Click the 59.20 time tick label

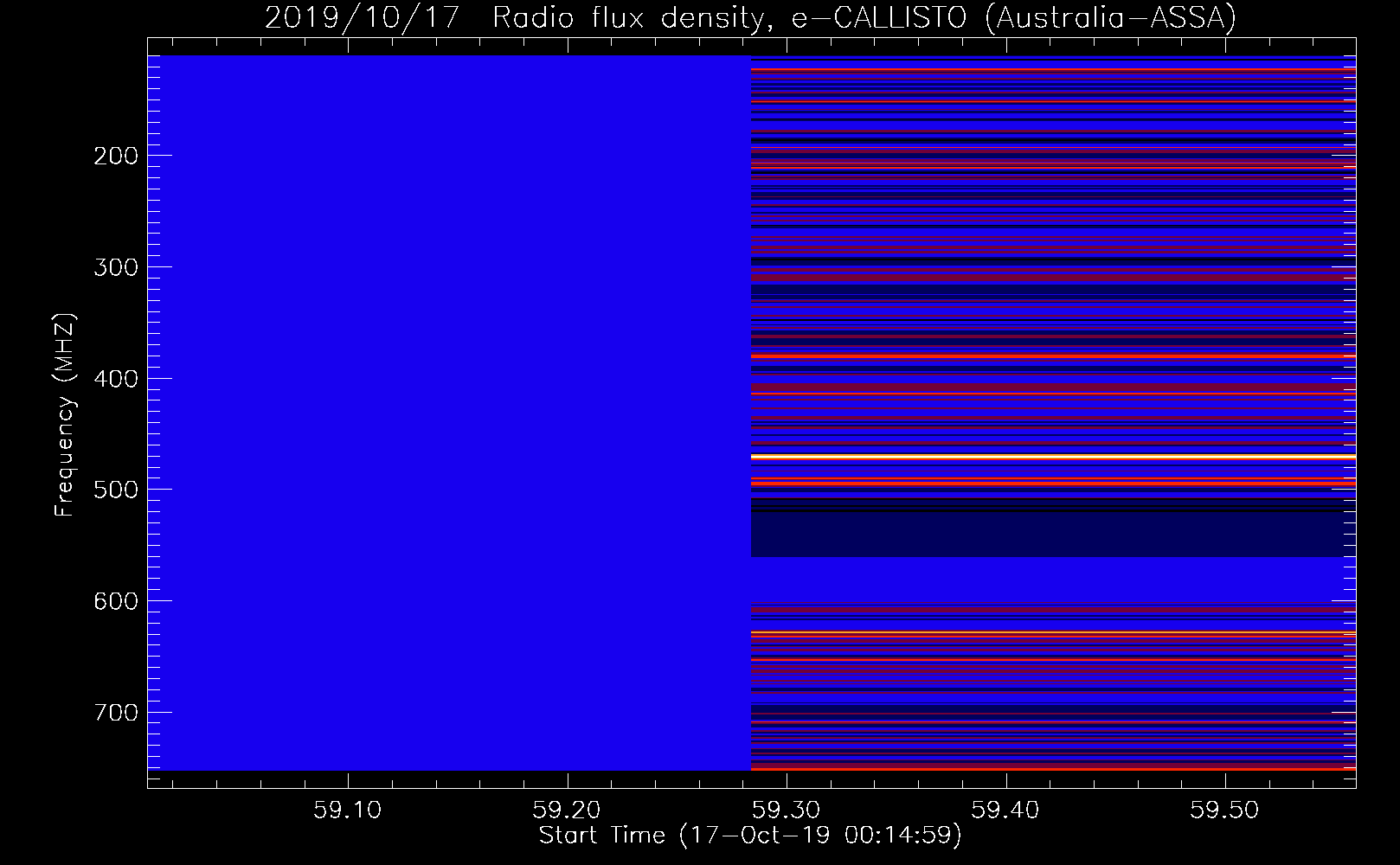pyautogui.click(x=567, y=811)
